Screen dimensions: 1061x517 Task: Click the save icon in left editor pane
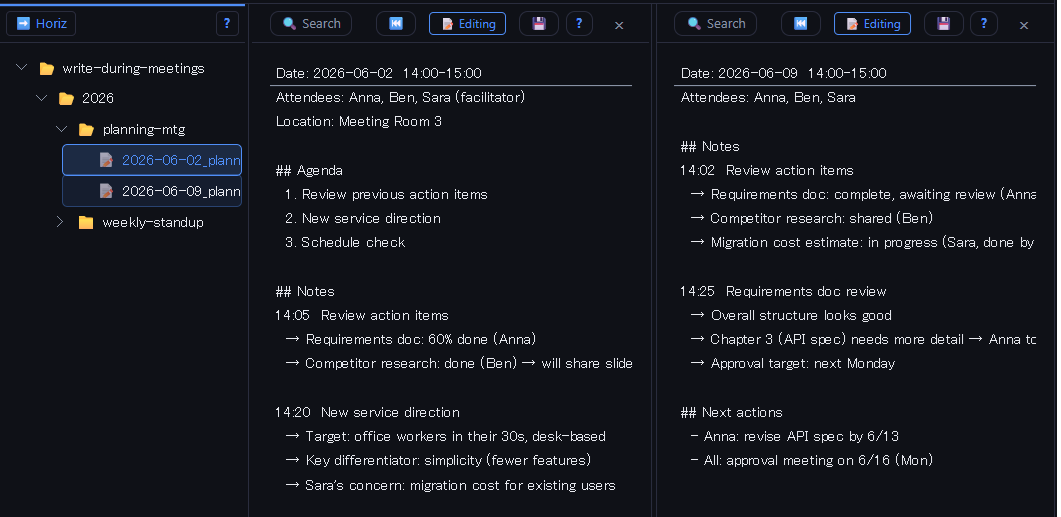pos(539,24)
